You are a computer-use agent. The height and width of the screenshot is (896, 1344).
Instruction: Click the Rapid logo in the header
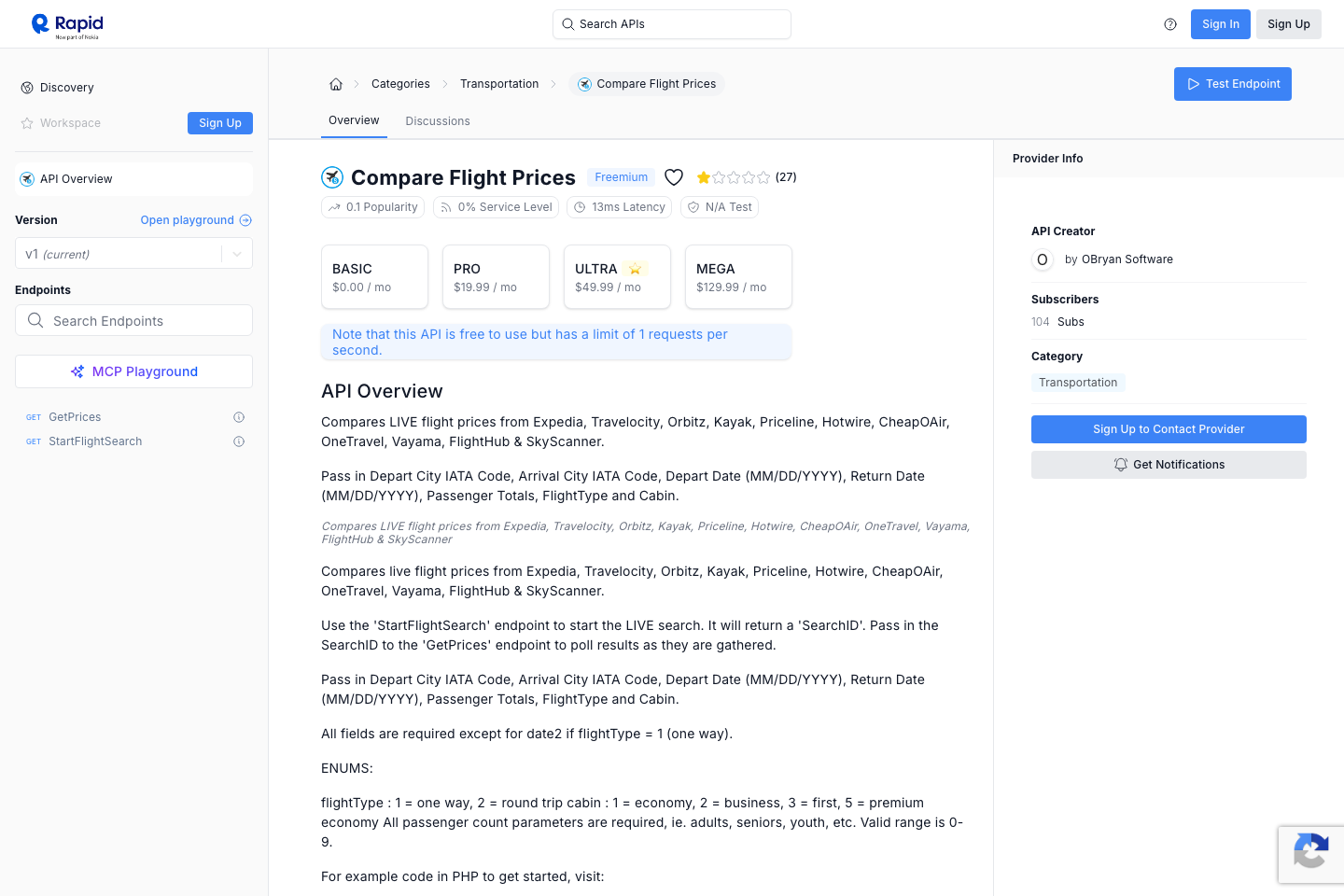pos(64,24)
